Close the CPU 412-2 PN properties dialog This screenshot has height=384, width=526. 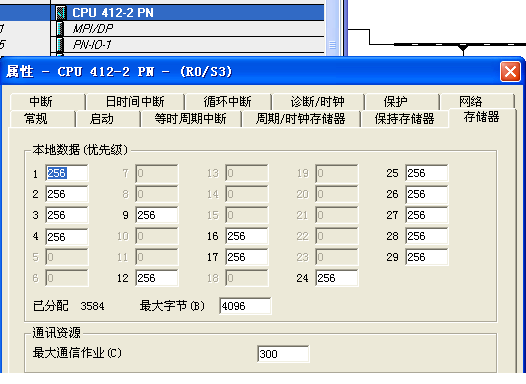click(x=510, y=71)
